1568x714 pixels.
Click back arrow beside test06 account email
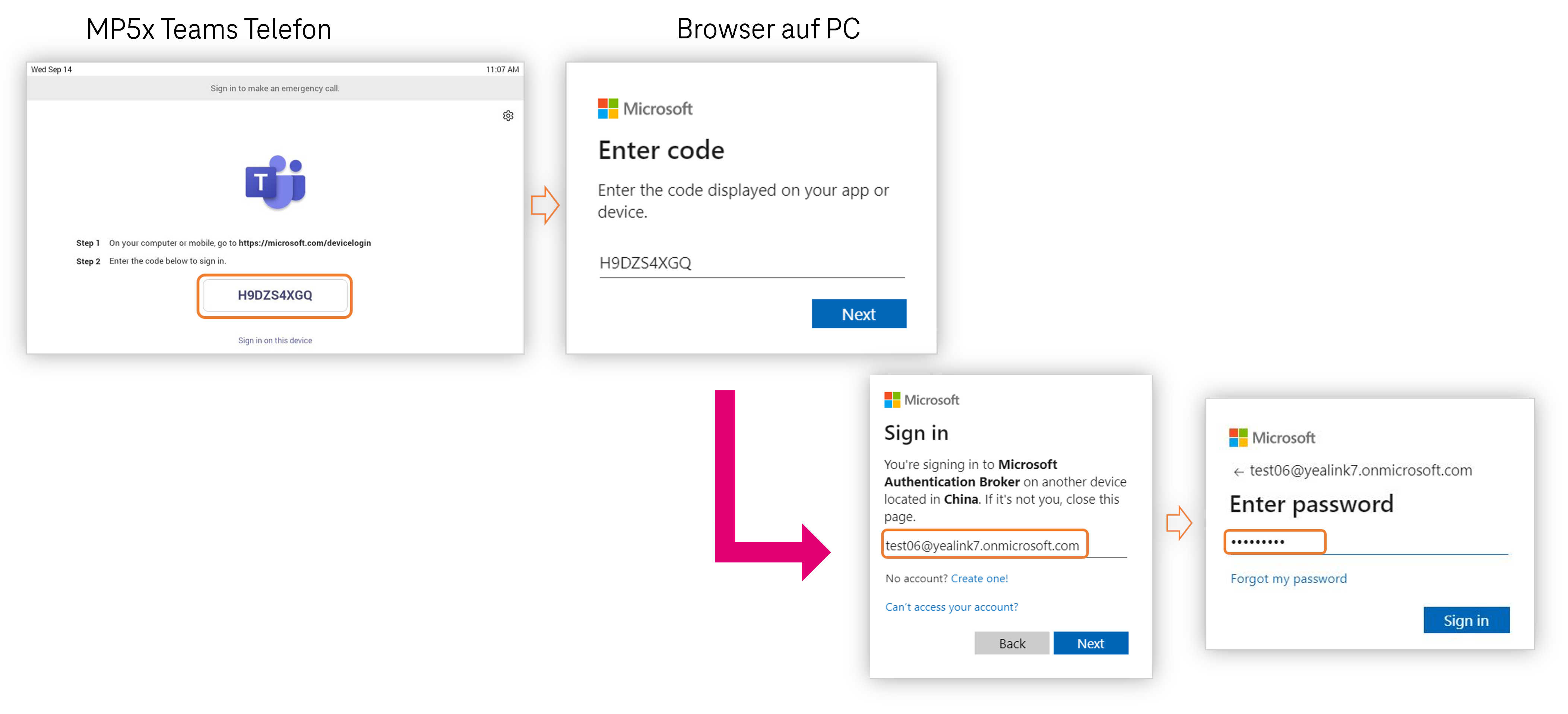point(1238,472)
